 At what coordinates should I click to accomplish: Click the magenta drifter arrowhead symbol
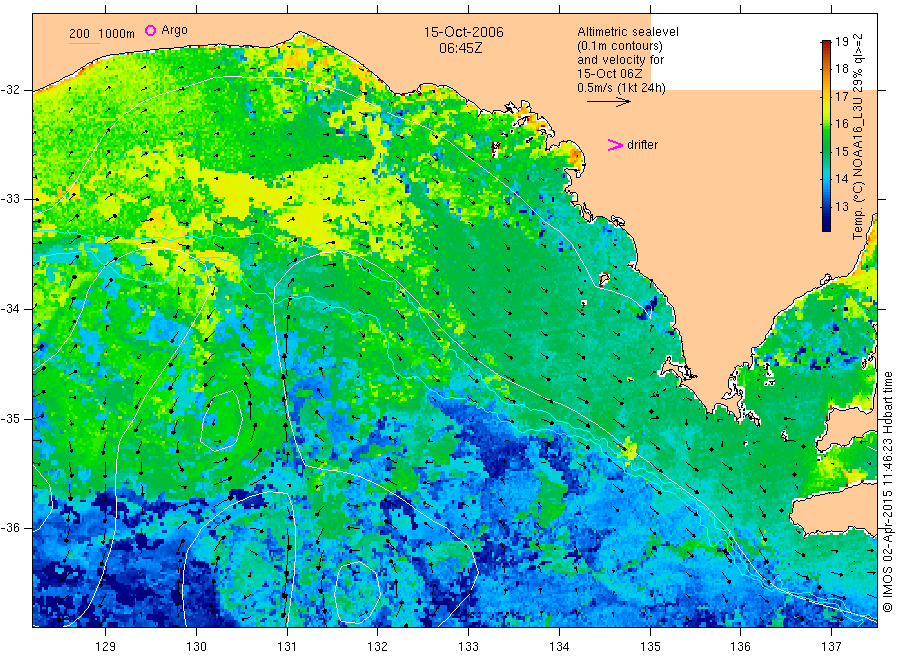tap(615, 145)
